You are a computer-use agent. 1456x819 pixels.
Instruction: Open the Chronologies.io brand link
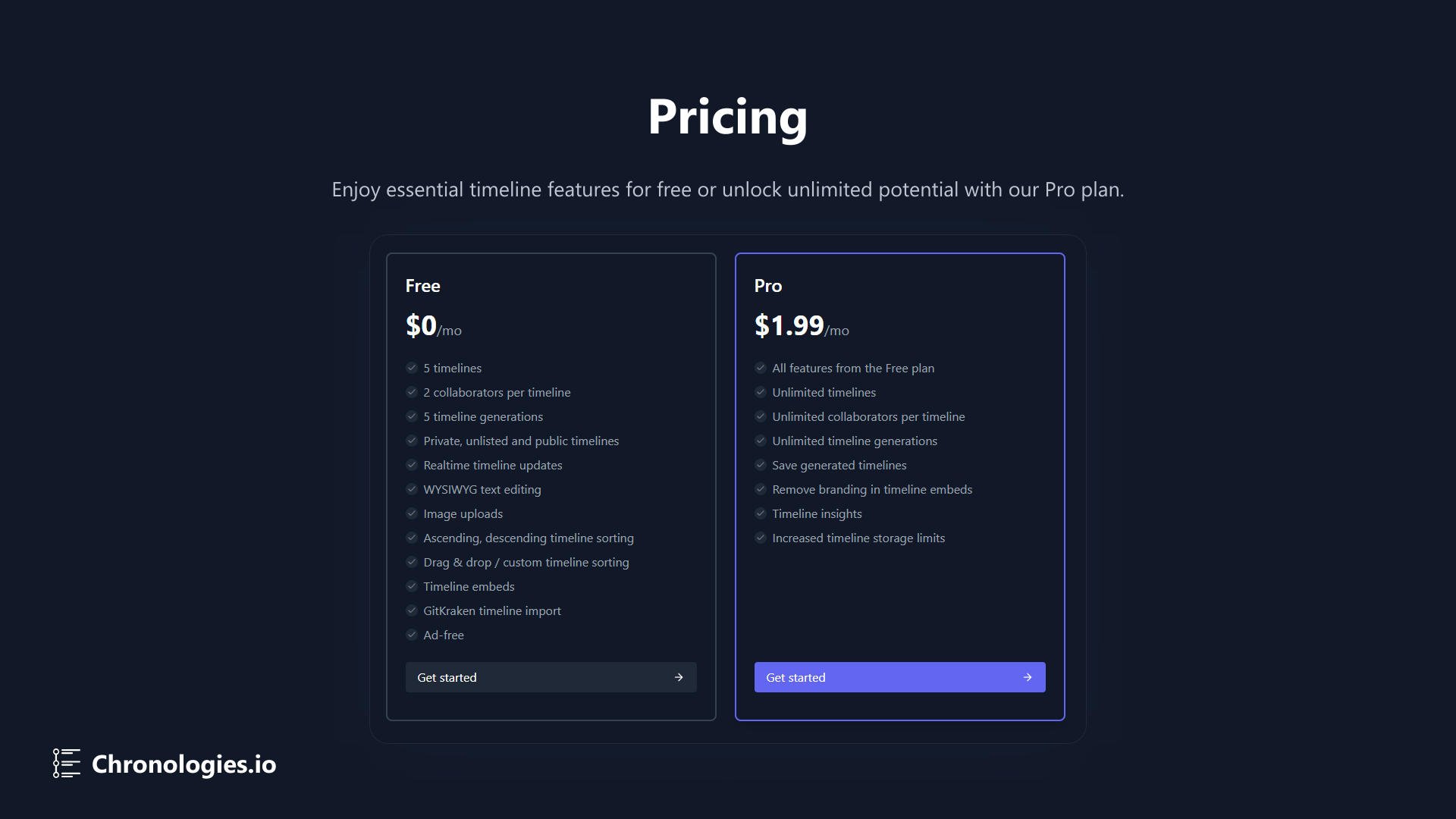[x=165, y=764]
